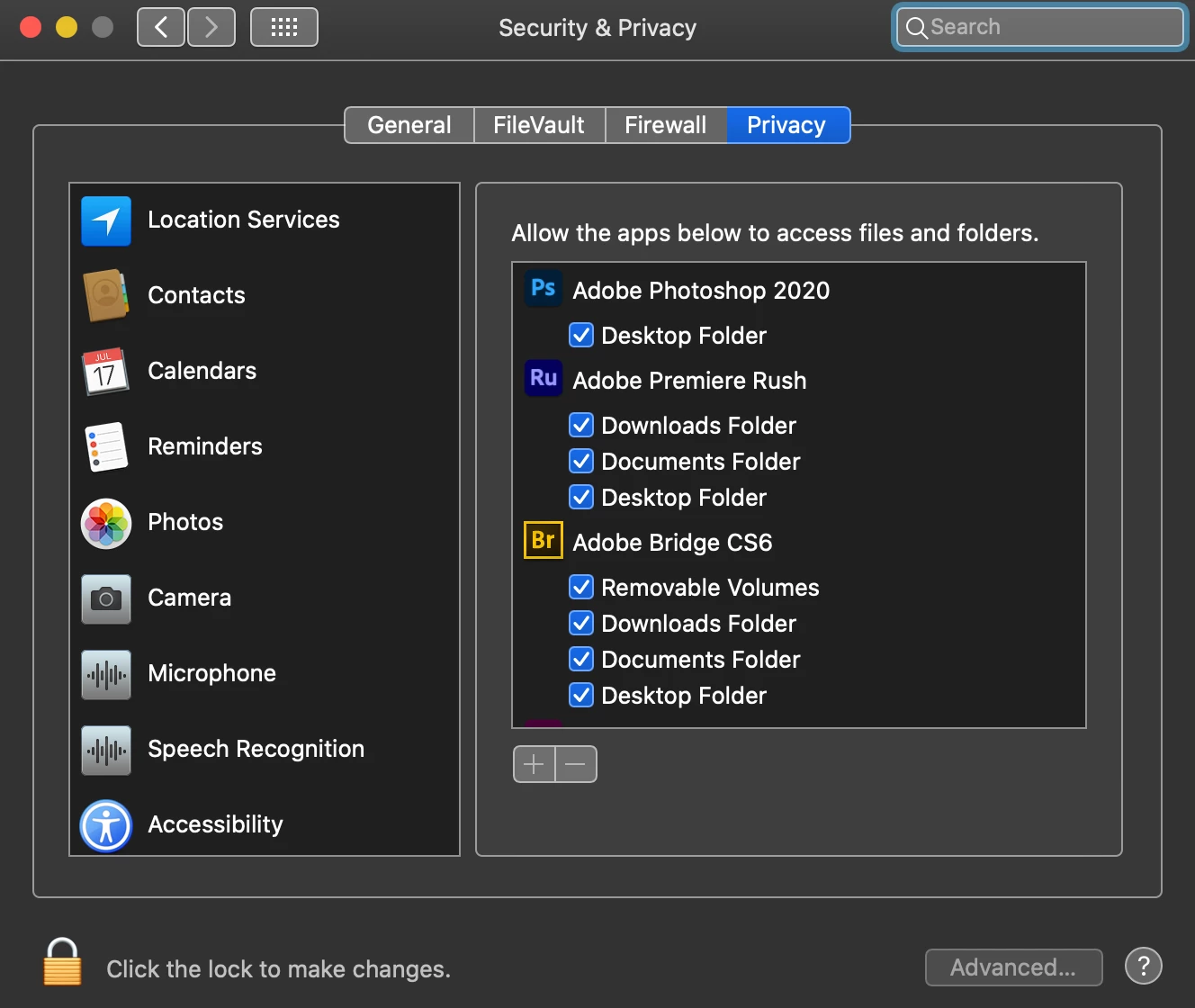Open the Advanced… settings button
1195x1008 pixels.
(x=1013, y=967)
